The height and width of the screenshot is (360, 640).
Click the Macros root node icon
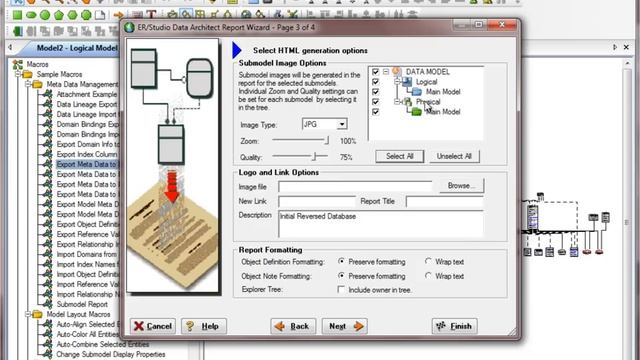[18, 64]
